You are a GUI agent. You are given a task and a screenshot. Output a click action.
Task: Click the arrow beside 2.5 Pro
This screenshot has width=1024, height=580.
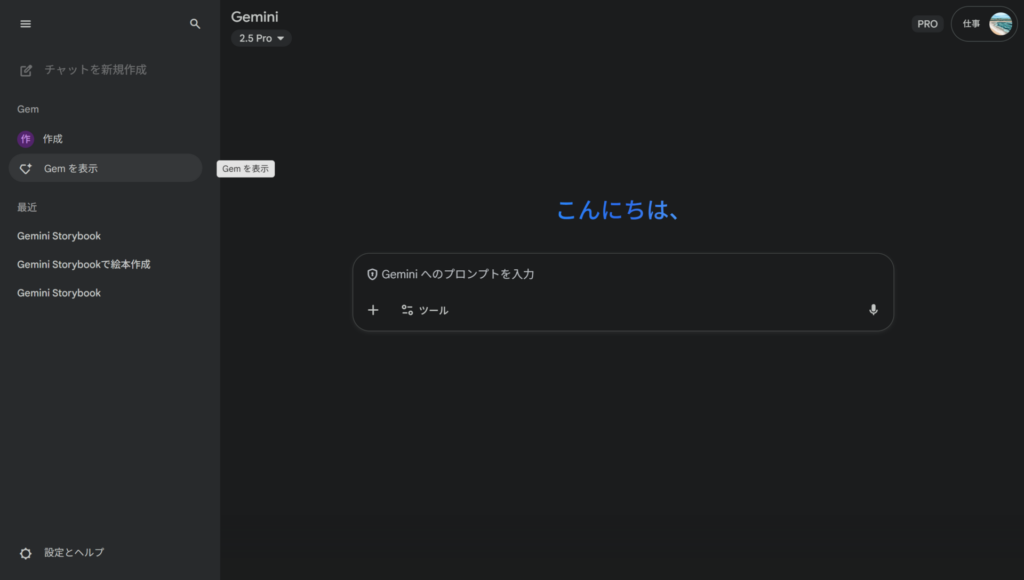pyautogui.click(x=281, y=38)
